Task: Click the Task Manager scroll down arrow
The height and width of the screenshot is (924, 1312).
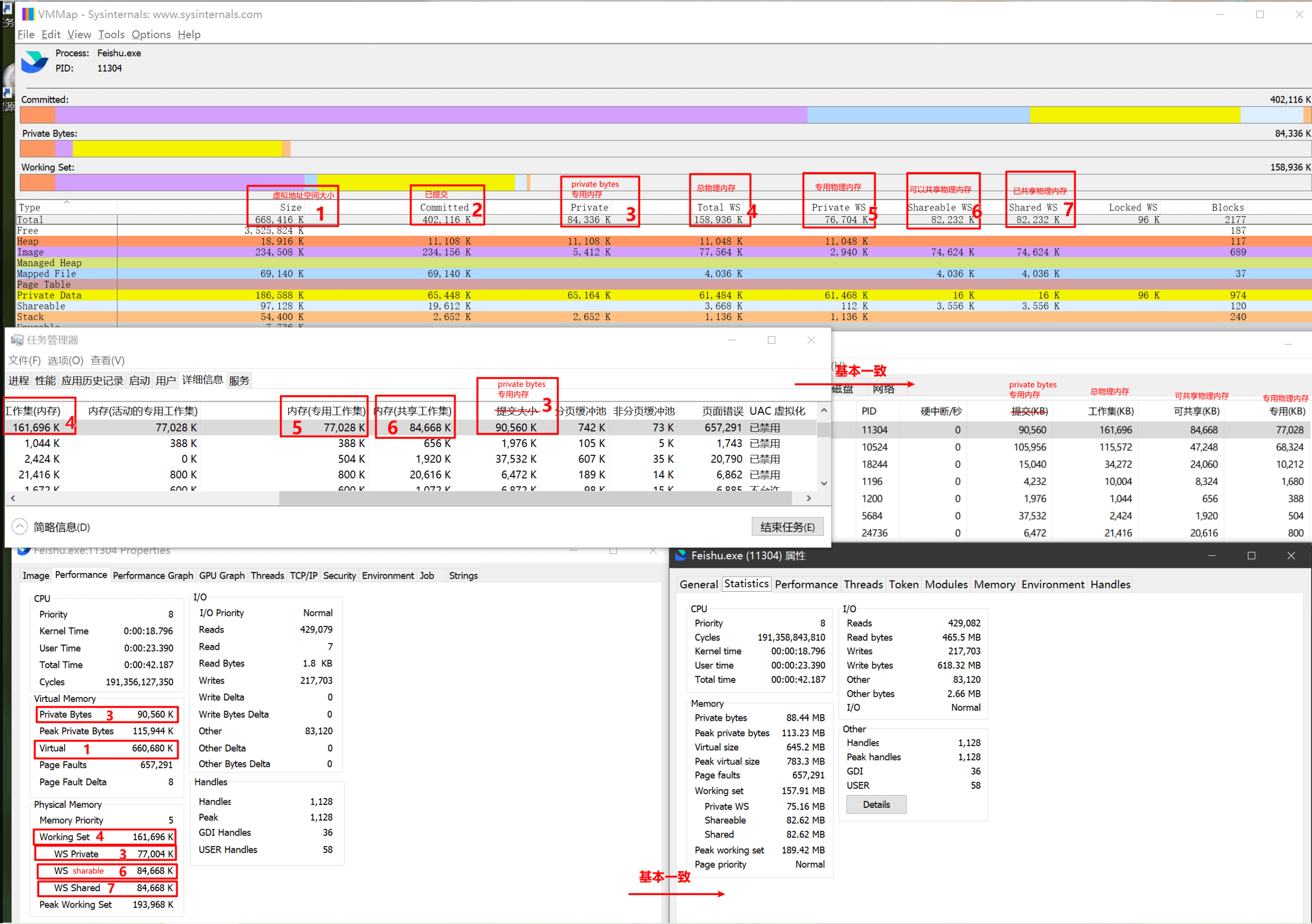Action: click(824, 483)
